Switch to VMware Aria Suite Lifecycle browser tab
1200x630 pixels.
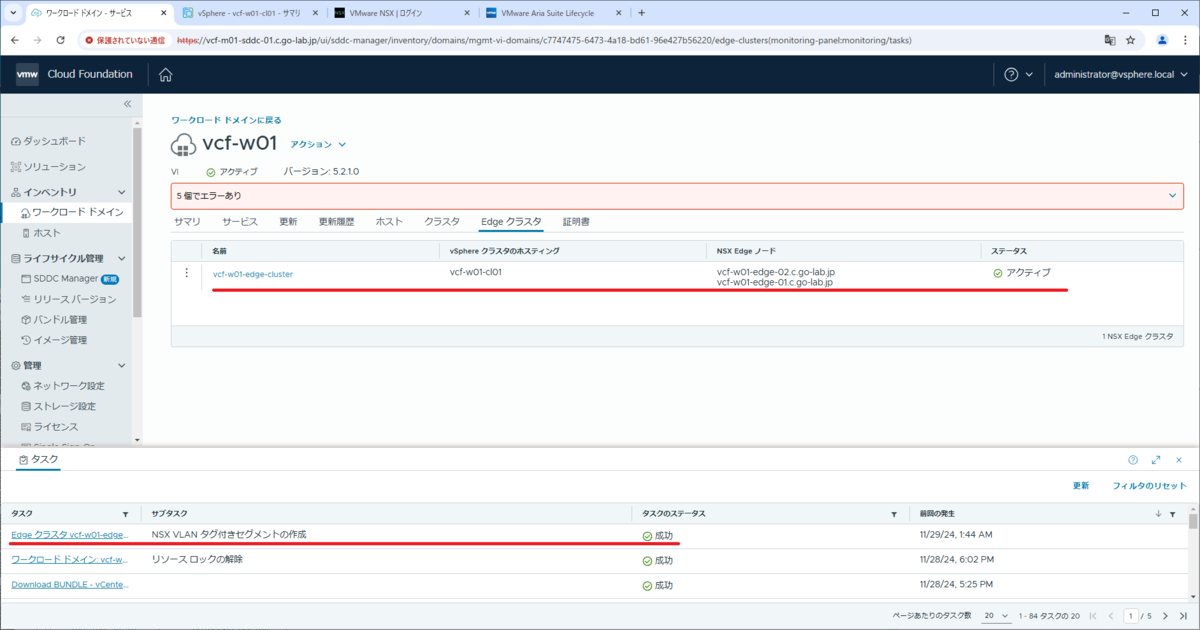coord(552,13)
